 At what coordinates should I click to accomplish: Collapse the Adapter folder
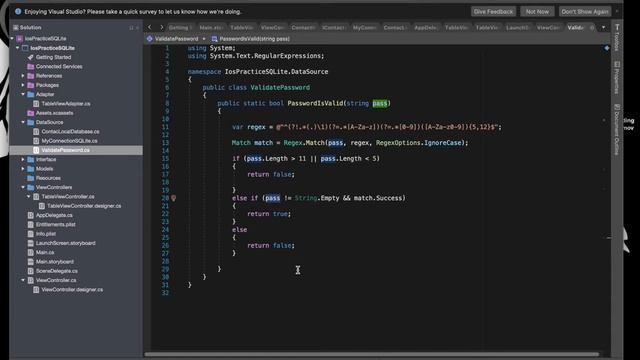23,94
